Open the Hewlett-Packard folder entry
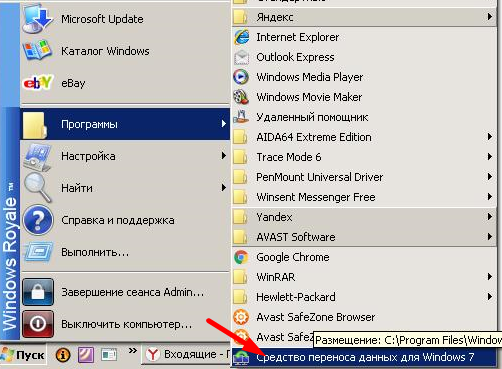 coord(364,297)
